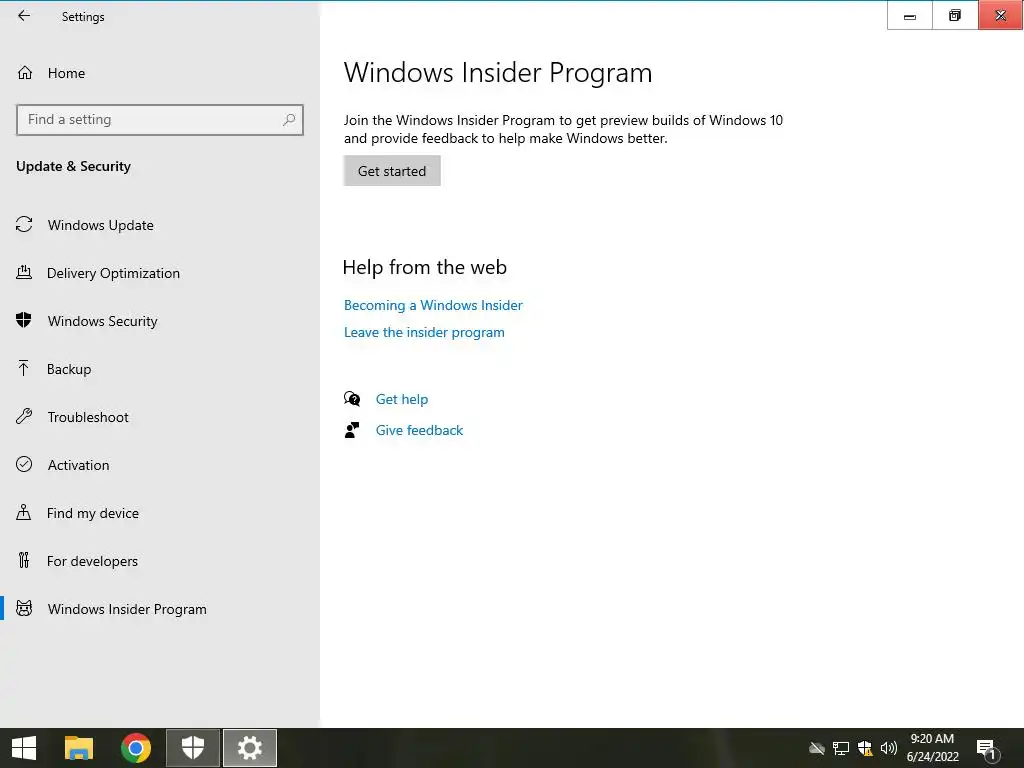This screenshot has height=768, width=1024.
Task: Open the Windows Start menu
Action: (24, 748)
